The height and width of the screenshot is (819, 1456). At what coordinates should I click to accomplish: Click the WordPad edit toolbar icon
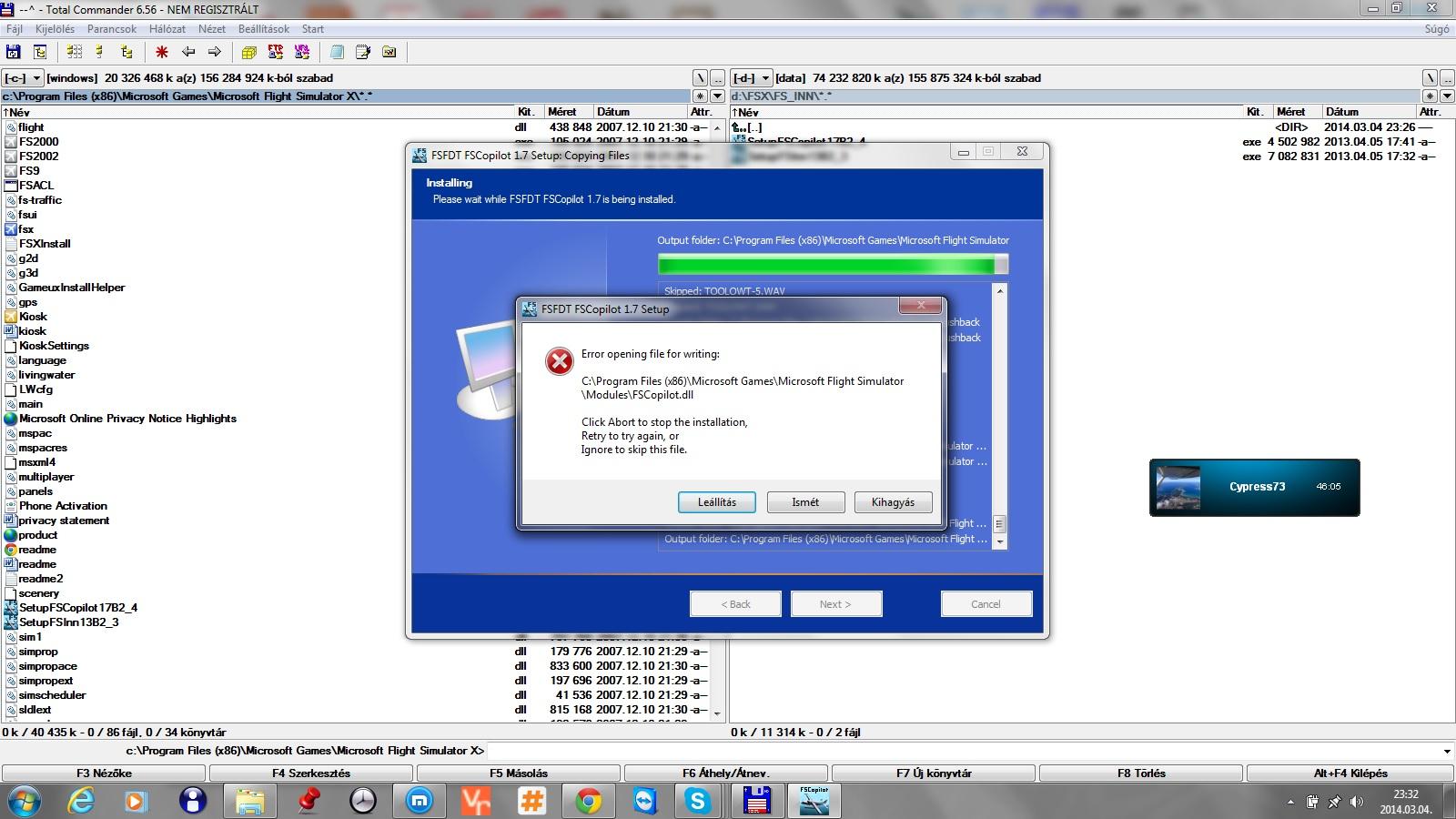coord(363,52)
